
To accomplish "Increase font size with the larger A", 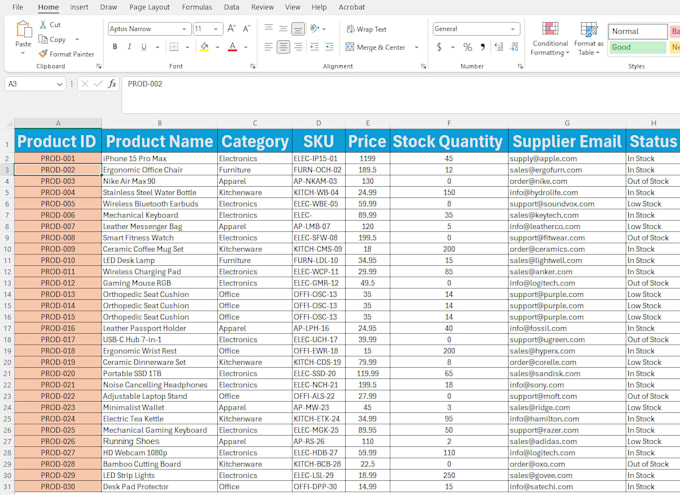I will (x=232, y=29).
